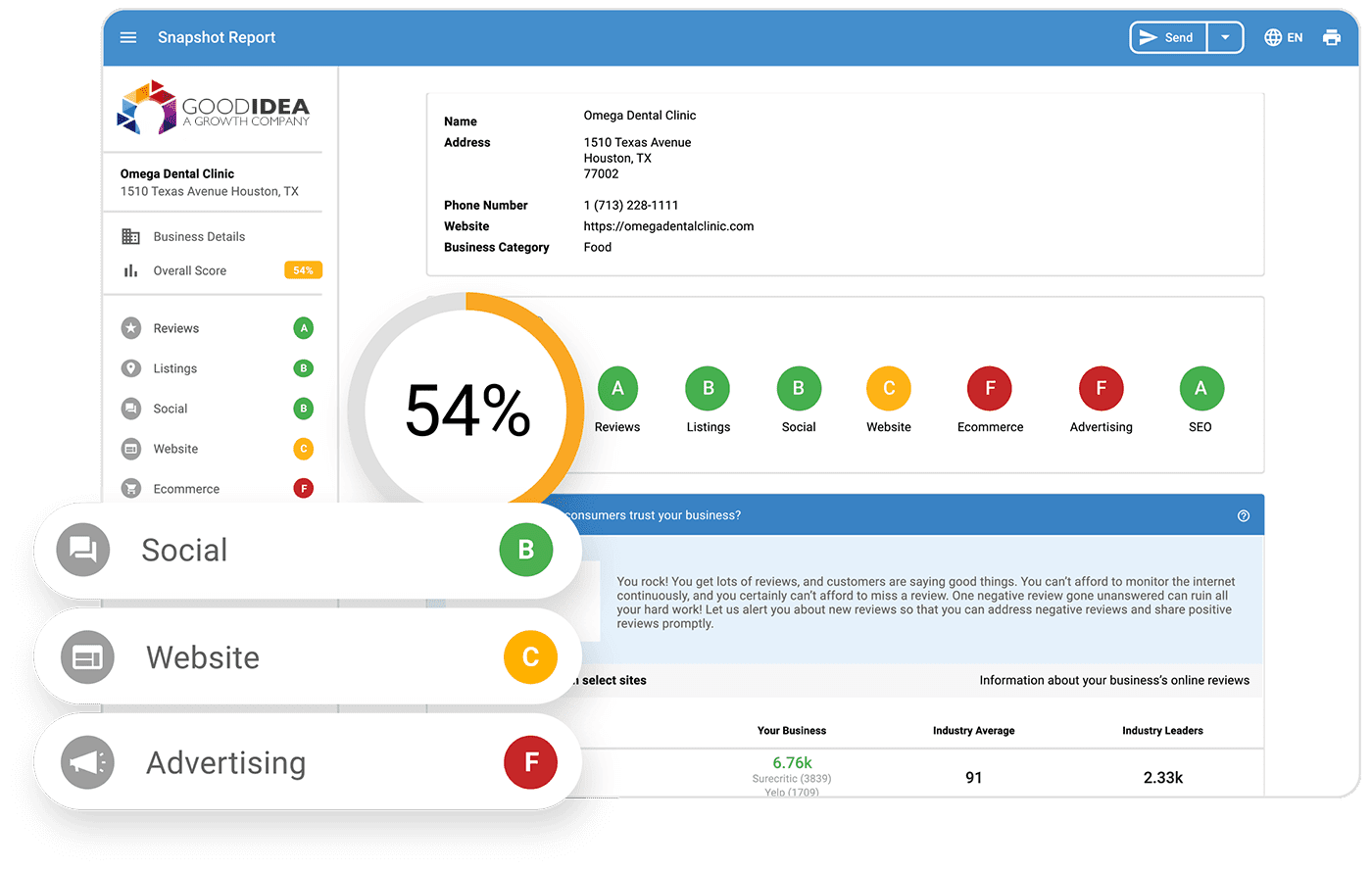Click the Listings grade B circle

(708, 388)
